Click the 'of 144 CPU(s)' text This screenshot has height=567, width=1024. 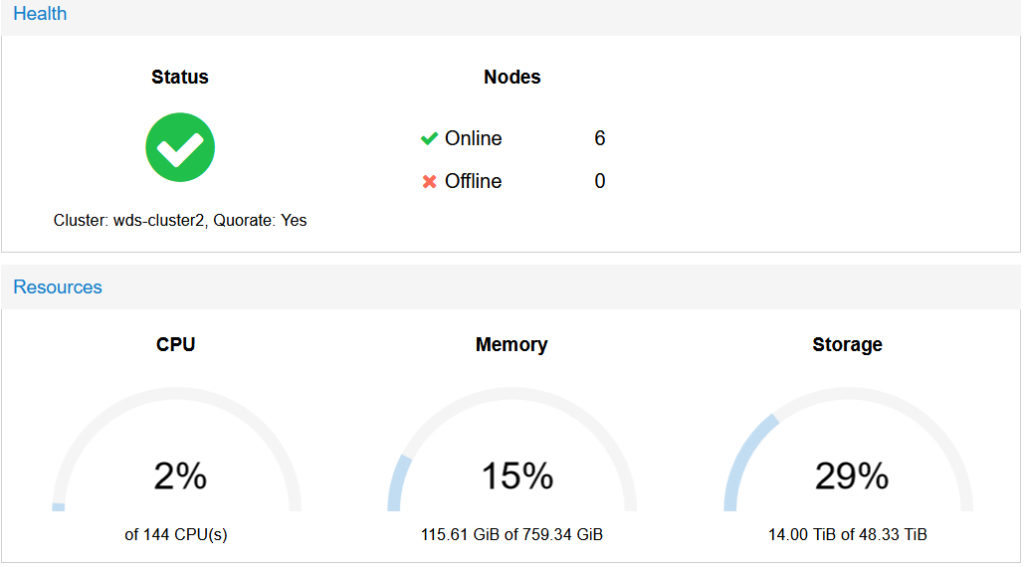coord(176,535)
